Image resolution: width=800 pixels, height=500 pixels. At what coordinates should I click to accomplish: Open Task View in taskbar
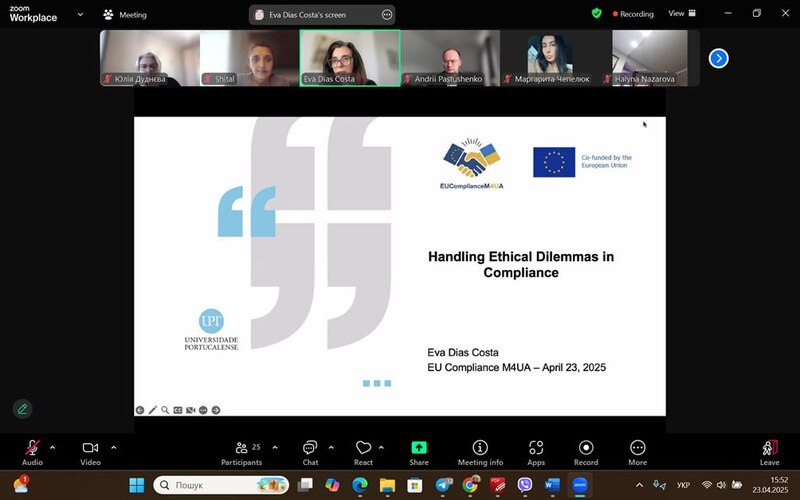tap(305, 485)
